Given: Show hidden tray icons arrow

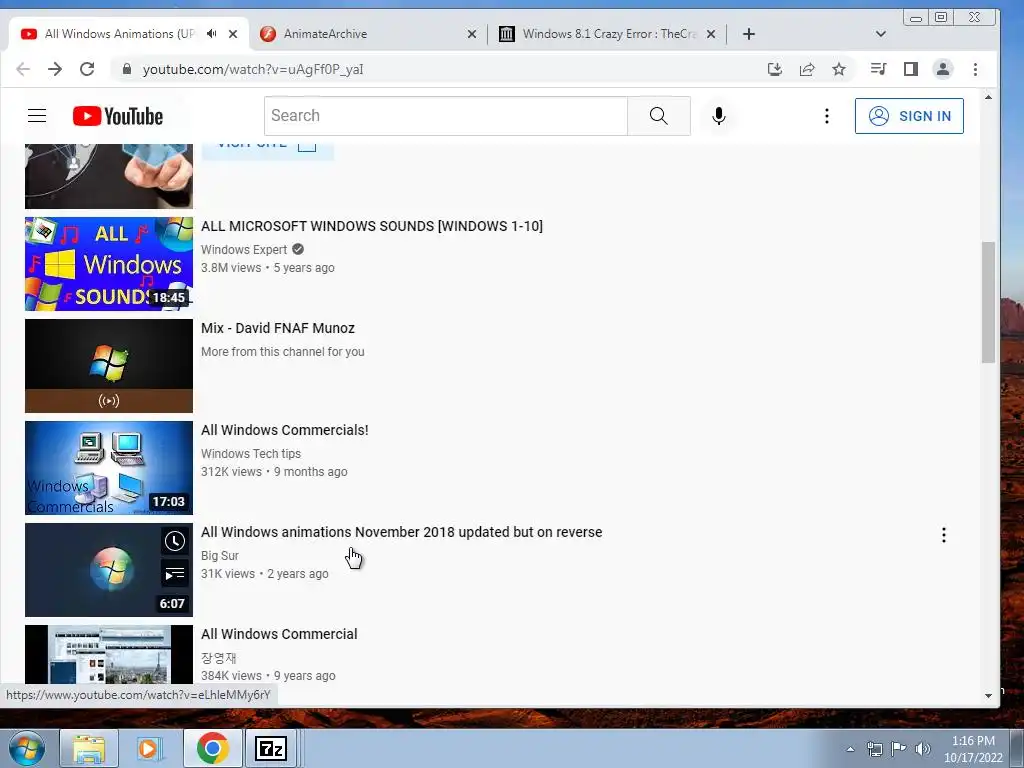Looking at the screenshot, I should pyautogui.click(x=850, y=749).
